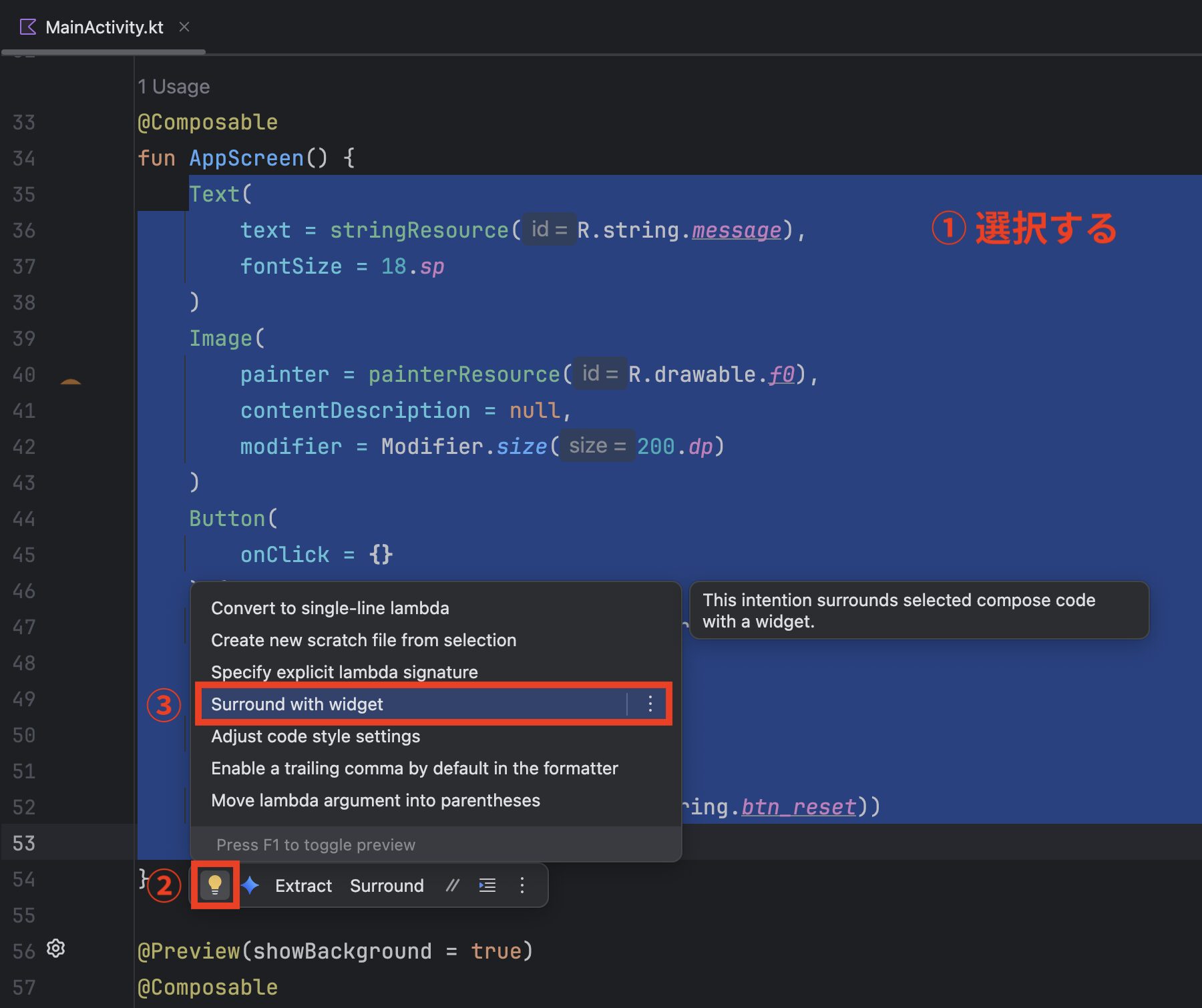Select Surround with widget
Screen dimensions: 1202x1008
[297, 704]
